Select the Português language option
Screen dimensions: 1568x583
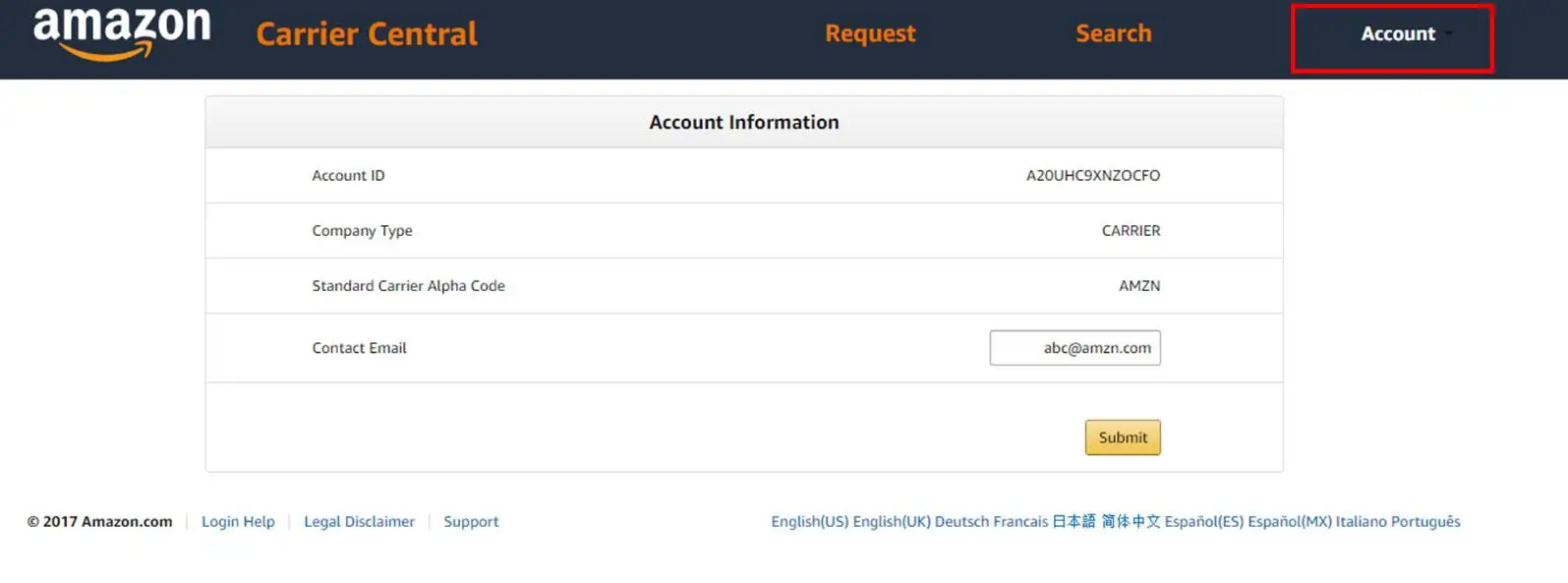click(1424, 521)
